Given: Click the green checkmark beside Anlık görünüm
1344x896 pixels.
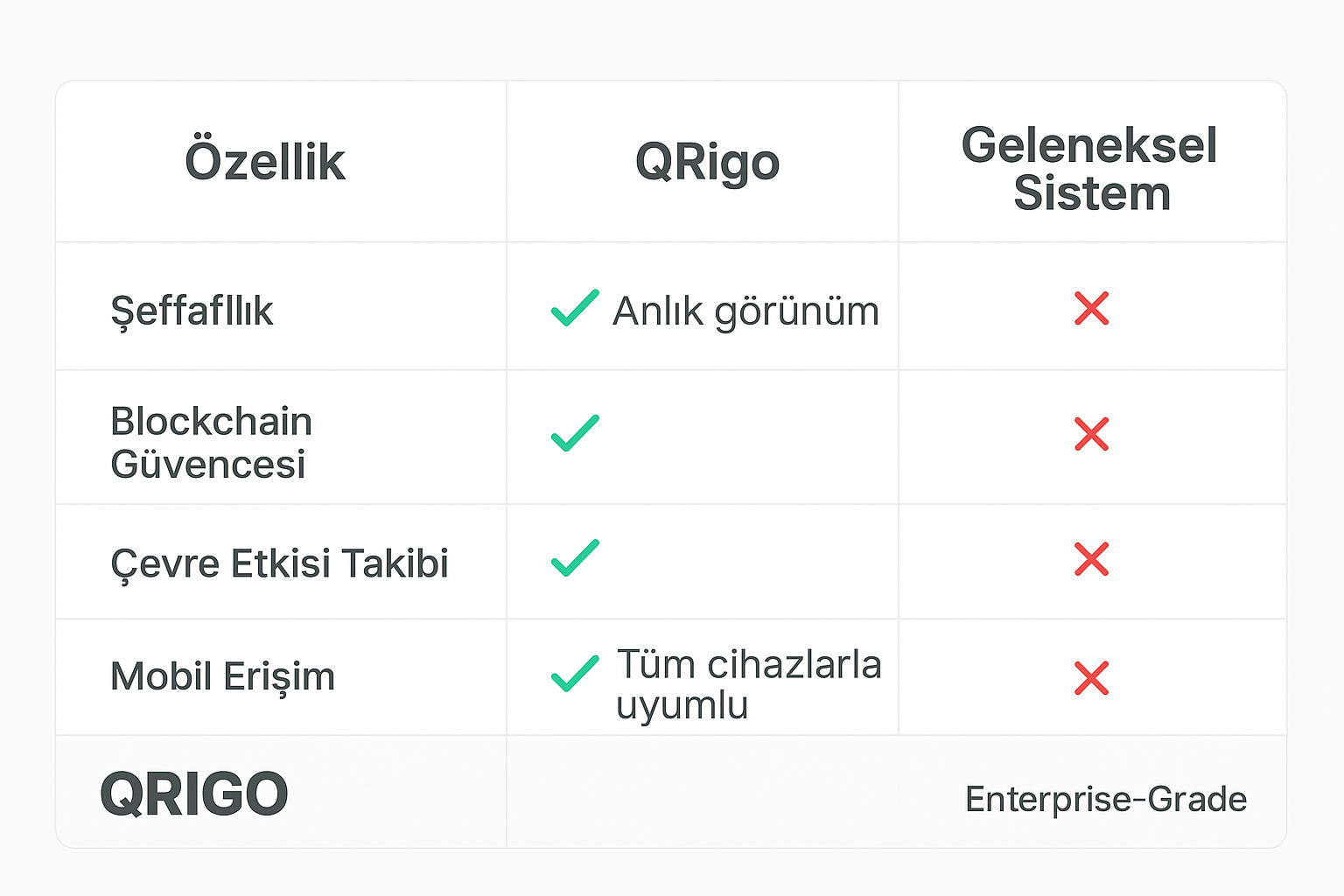Looking at the screenshot, I should click(575, 308).
